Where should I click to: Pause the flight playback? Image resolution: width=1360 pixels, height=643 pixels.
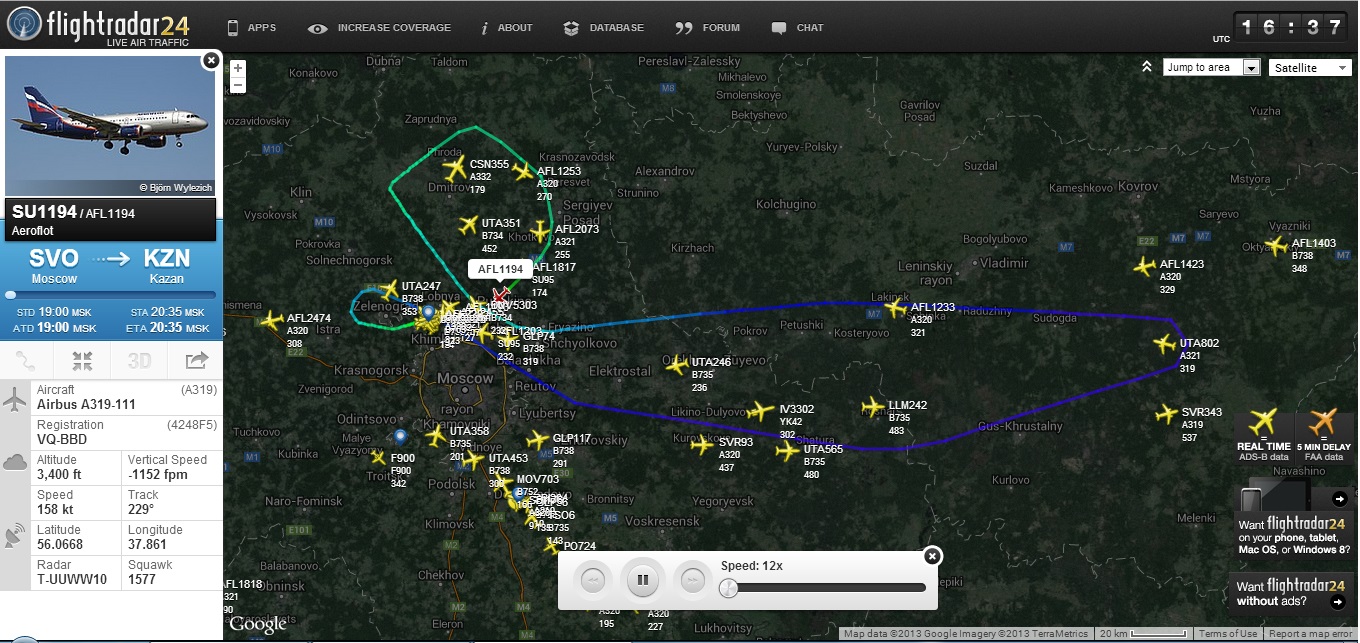coord(643,578)
